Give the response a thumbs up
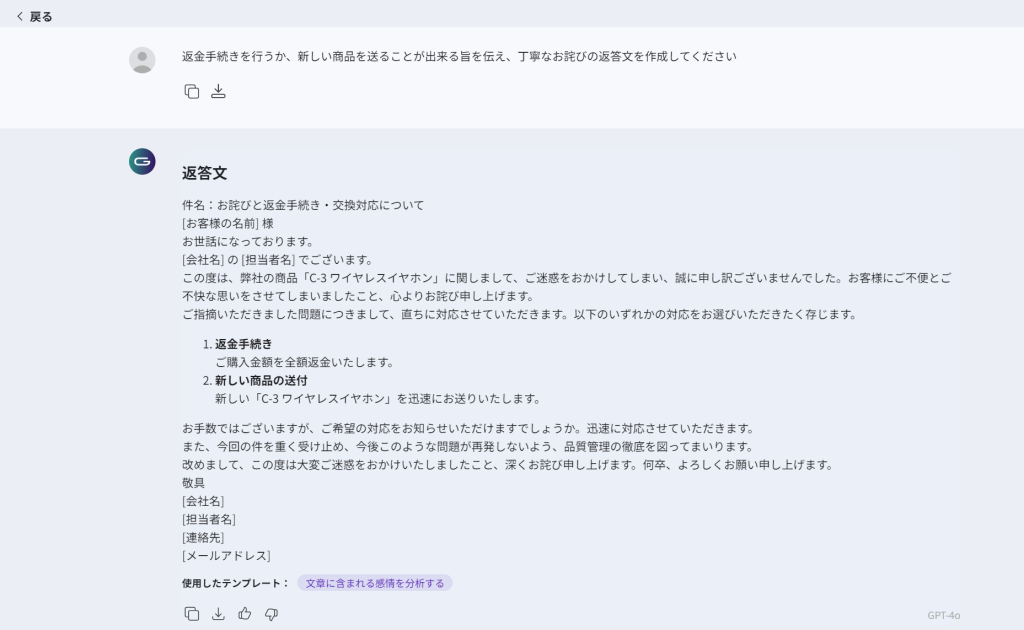Viewport: 1024px width, 630px height. pos(245,614)
